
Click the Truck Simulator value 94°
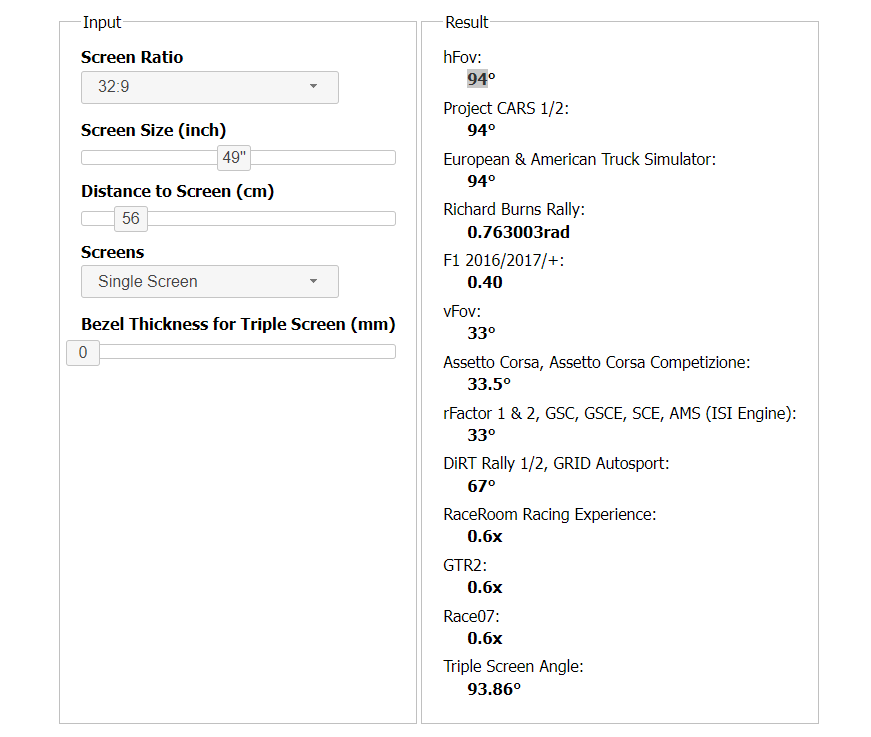[481, 181]
